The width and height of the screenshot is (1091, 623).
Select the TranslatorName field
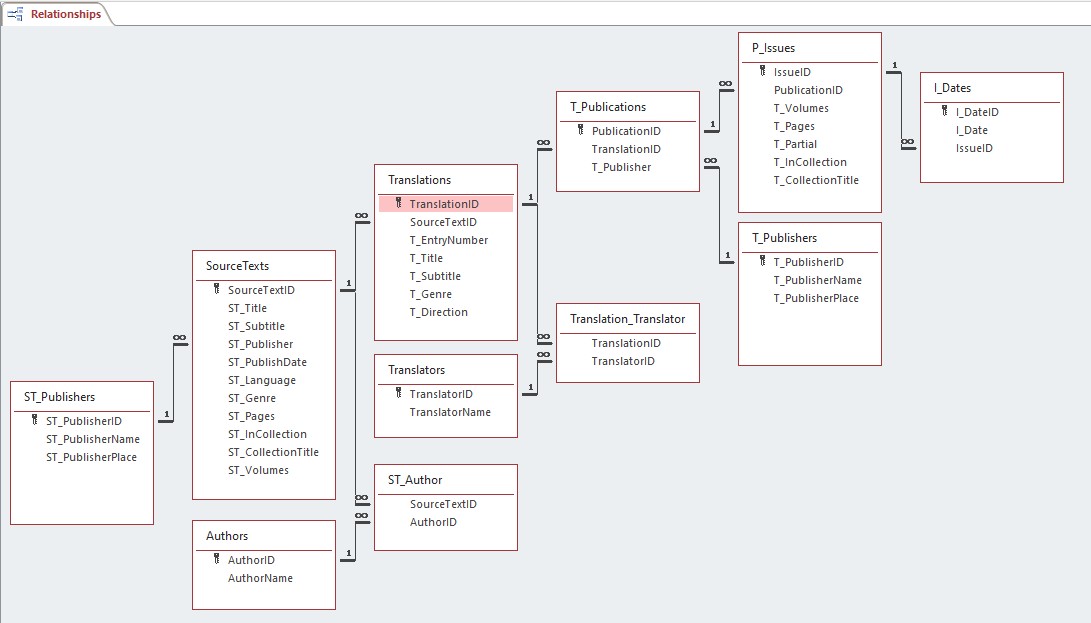tap(450, 412)
